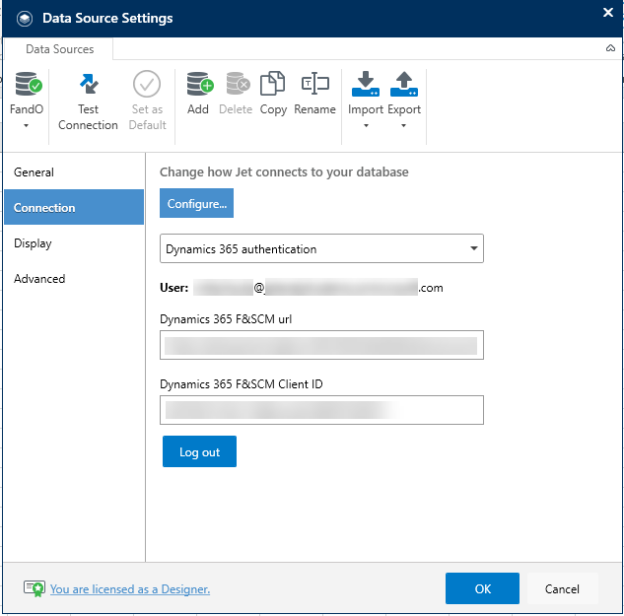Add a new data source
Image resolution: width=624 pixels, height=616 pixels.
(x=199, y=94)
